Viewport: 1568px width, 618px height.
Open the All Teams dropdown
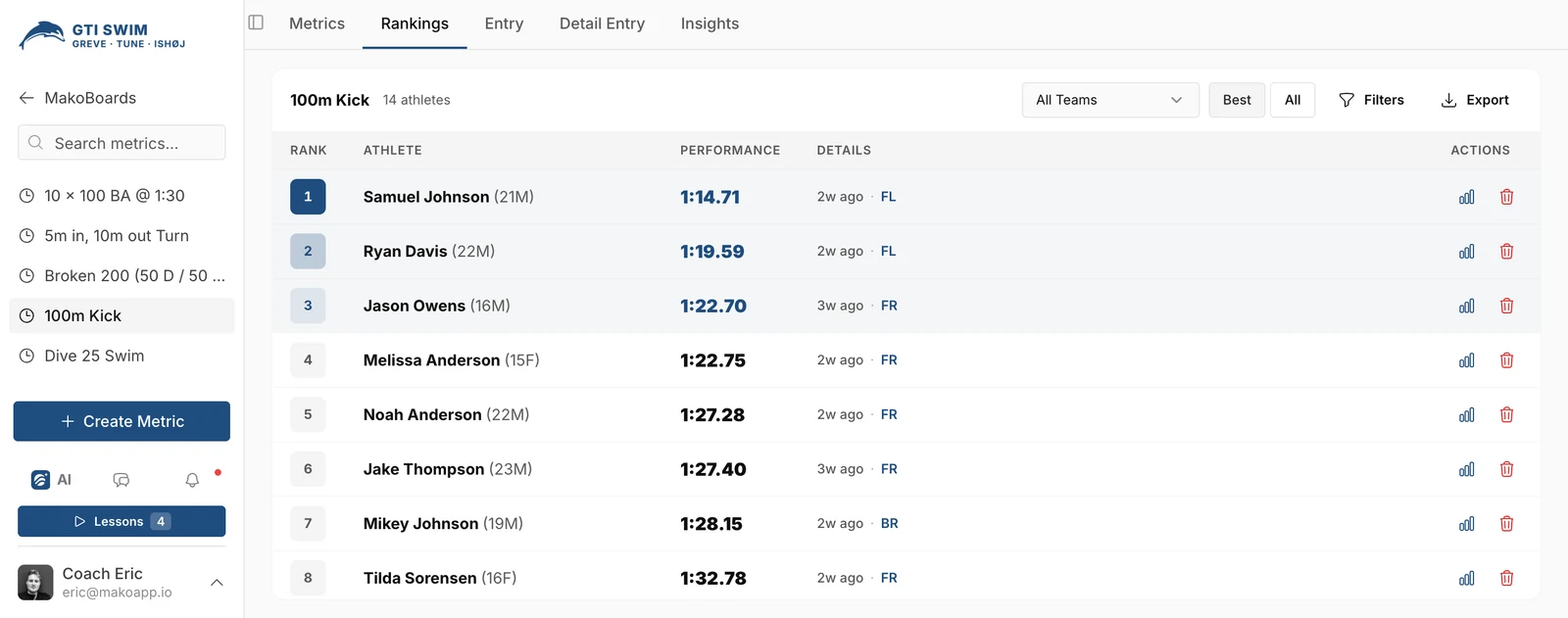click(1110, 100)
